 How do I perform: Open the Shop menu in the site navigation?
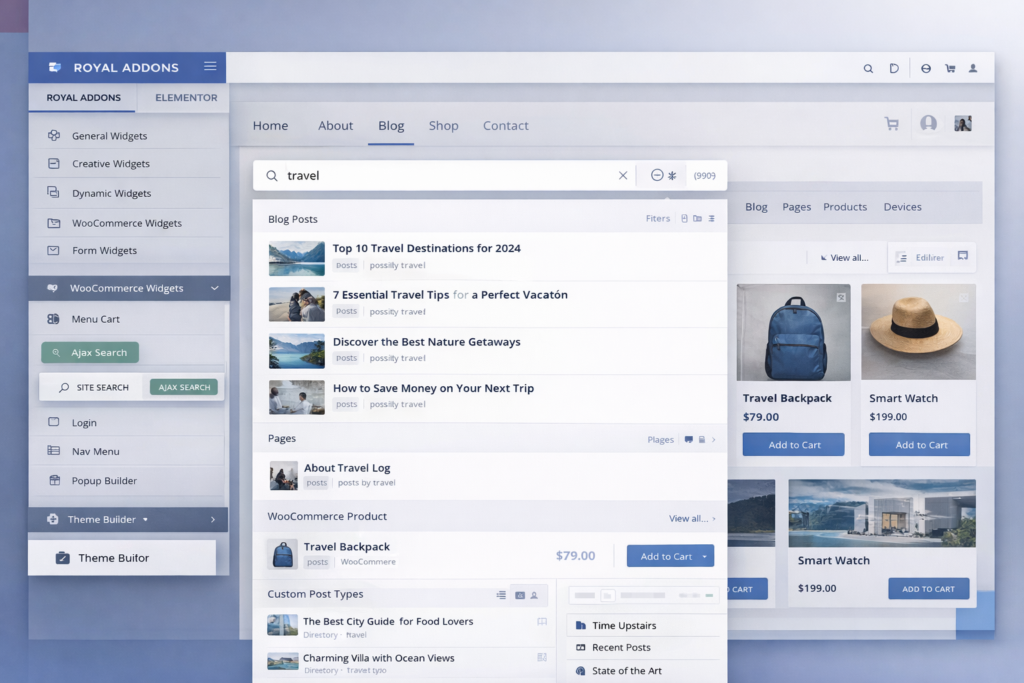coord(443,125)
